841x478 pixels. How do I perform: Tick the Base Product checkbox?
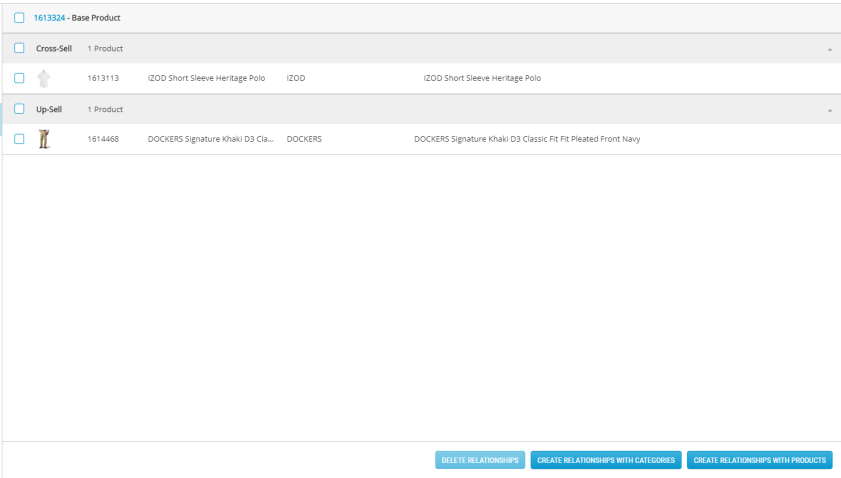(x=19, y=18)
